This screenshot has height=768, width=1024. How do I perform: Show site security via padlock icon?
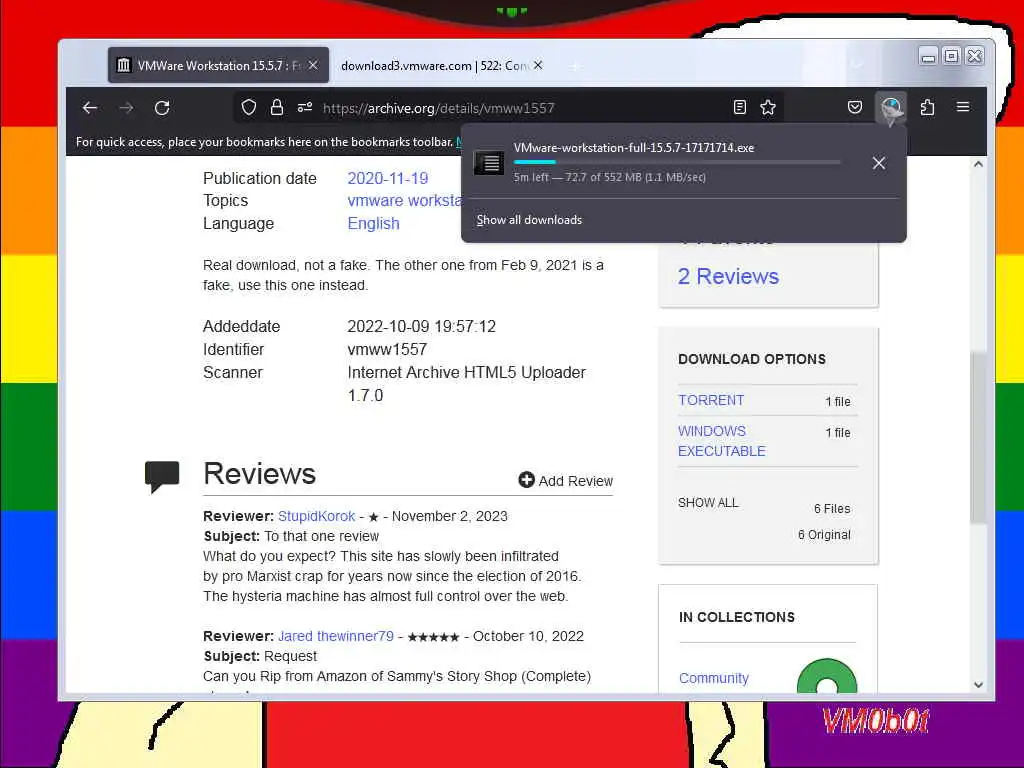(x=277, y=107)
